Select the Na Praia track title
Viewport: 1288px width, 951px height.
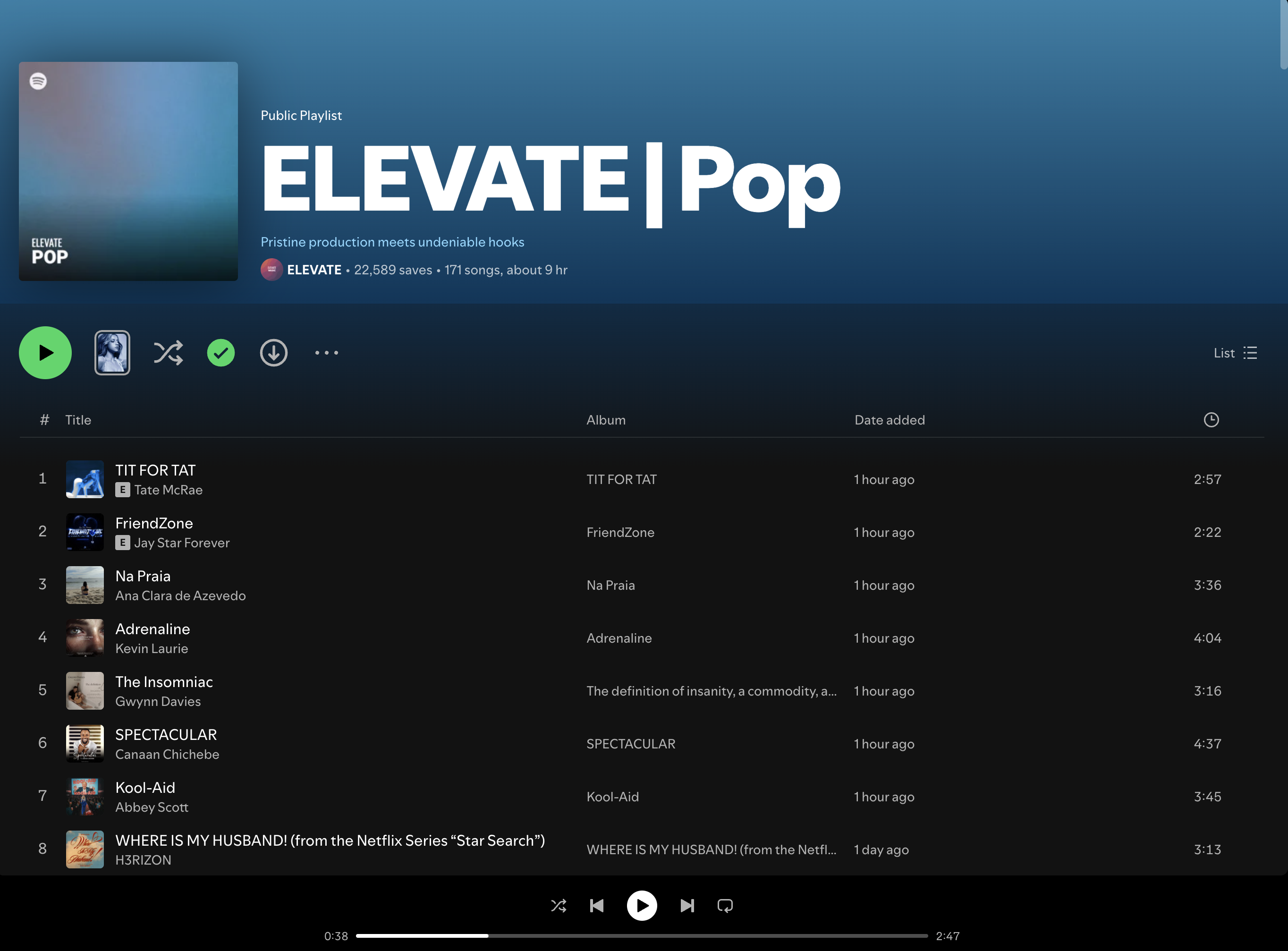point(143,576)
